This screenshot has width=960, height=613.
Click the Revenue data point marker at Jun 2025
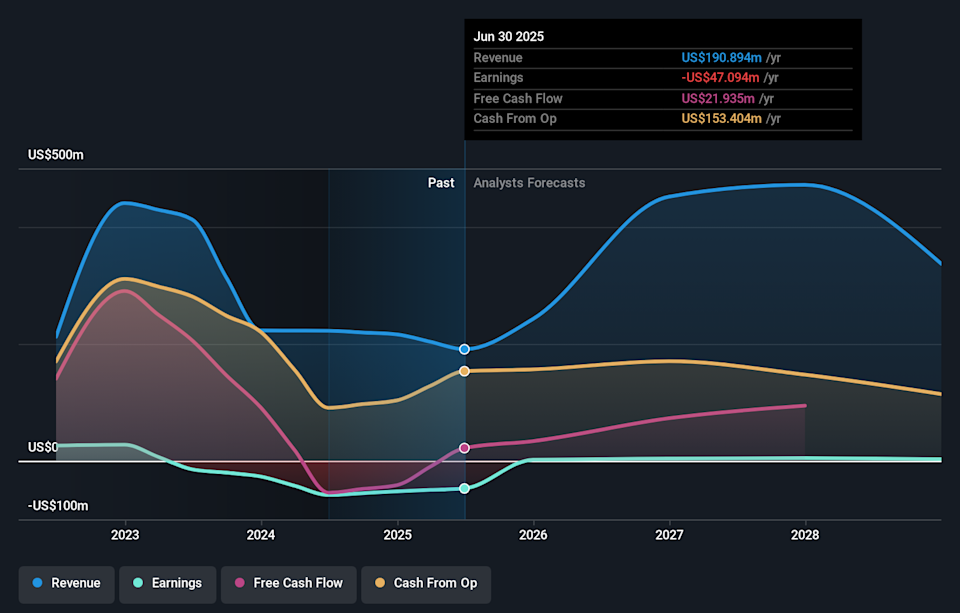(x=465, y=349)
